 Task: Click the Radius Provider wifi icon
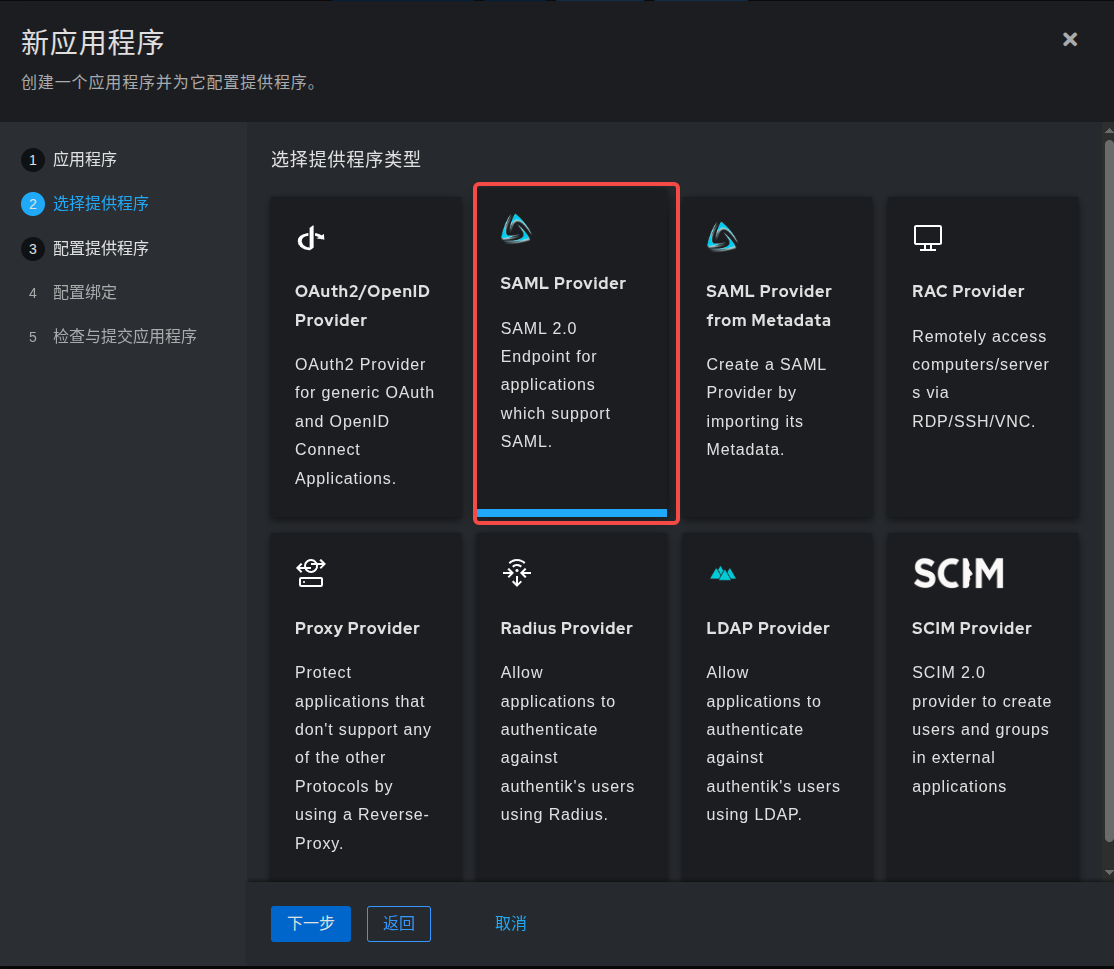click(x=517, y=573)
